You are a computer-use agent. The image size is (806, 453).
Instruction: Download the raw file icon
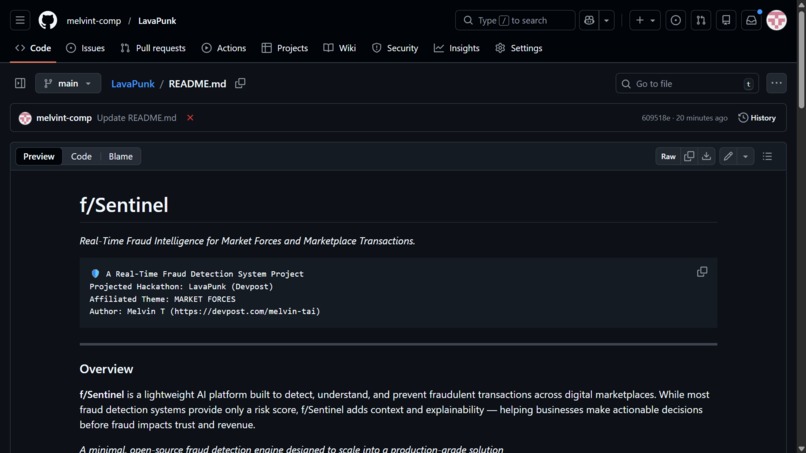click(706, 156)
